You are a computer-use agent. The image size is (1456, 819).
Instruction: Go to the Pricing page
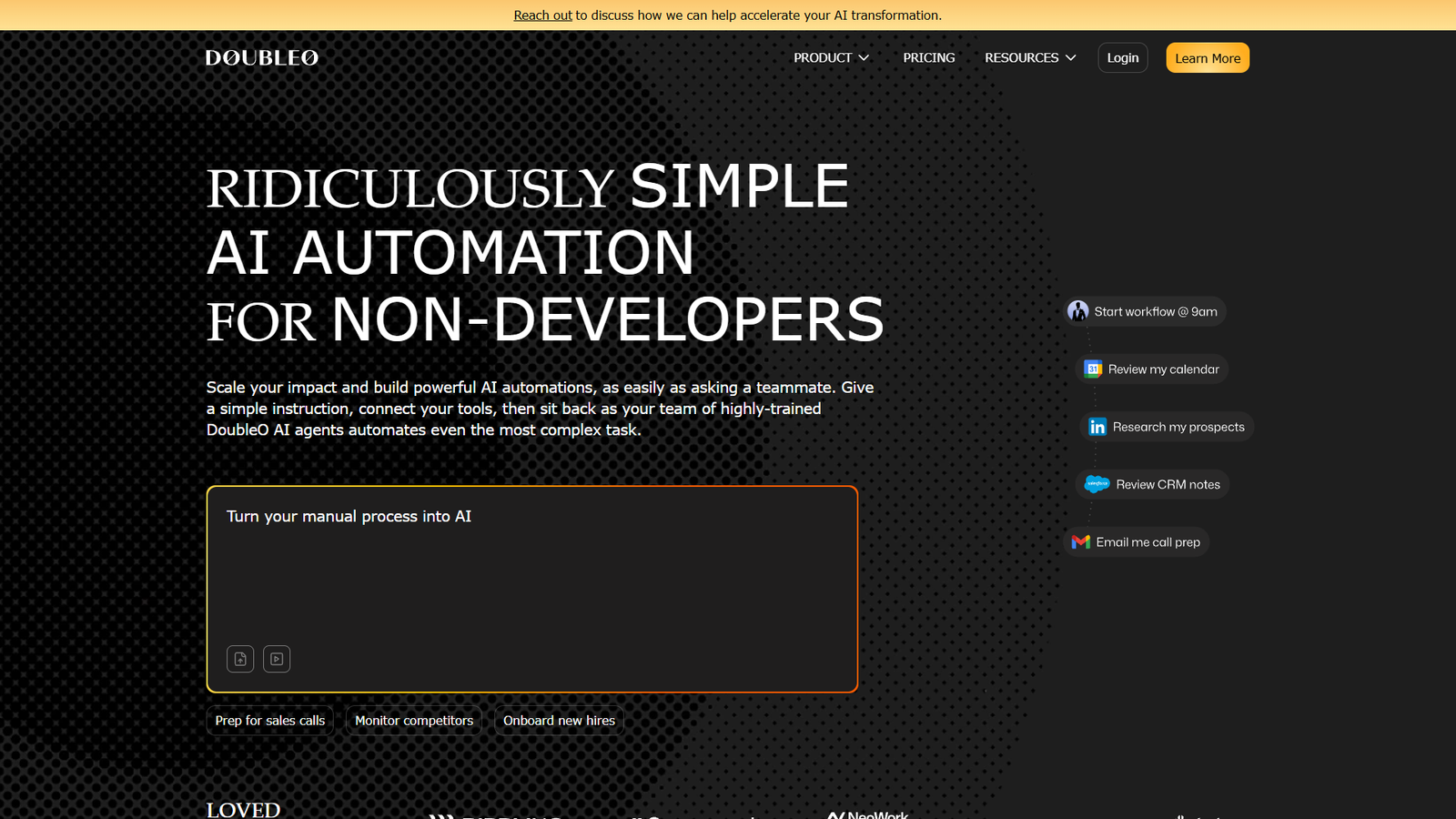pos(929,57)
